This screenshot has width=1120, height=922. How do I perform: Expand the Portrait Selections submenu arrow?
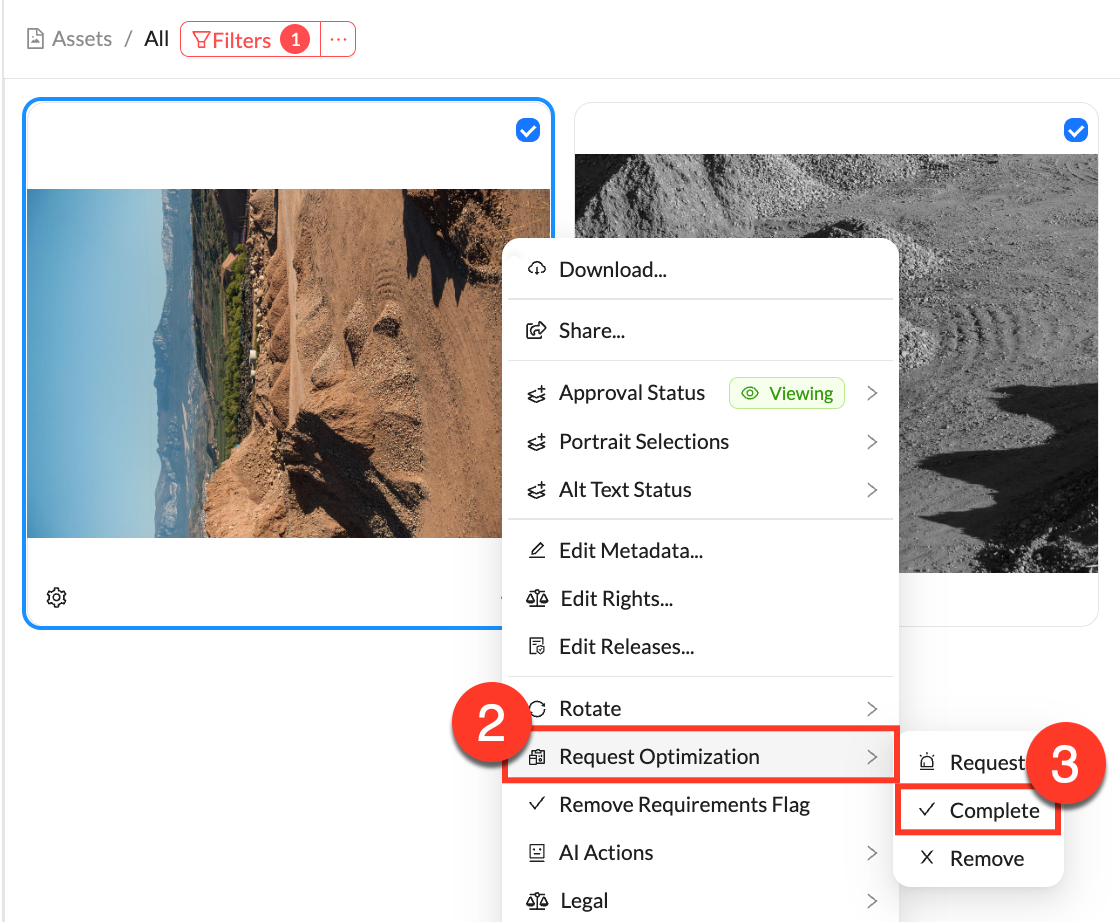(x=872, y=441)
